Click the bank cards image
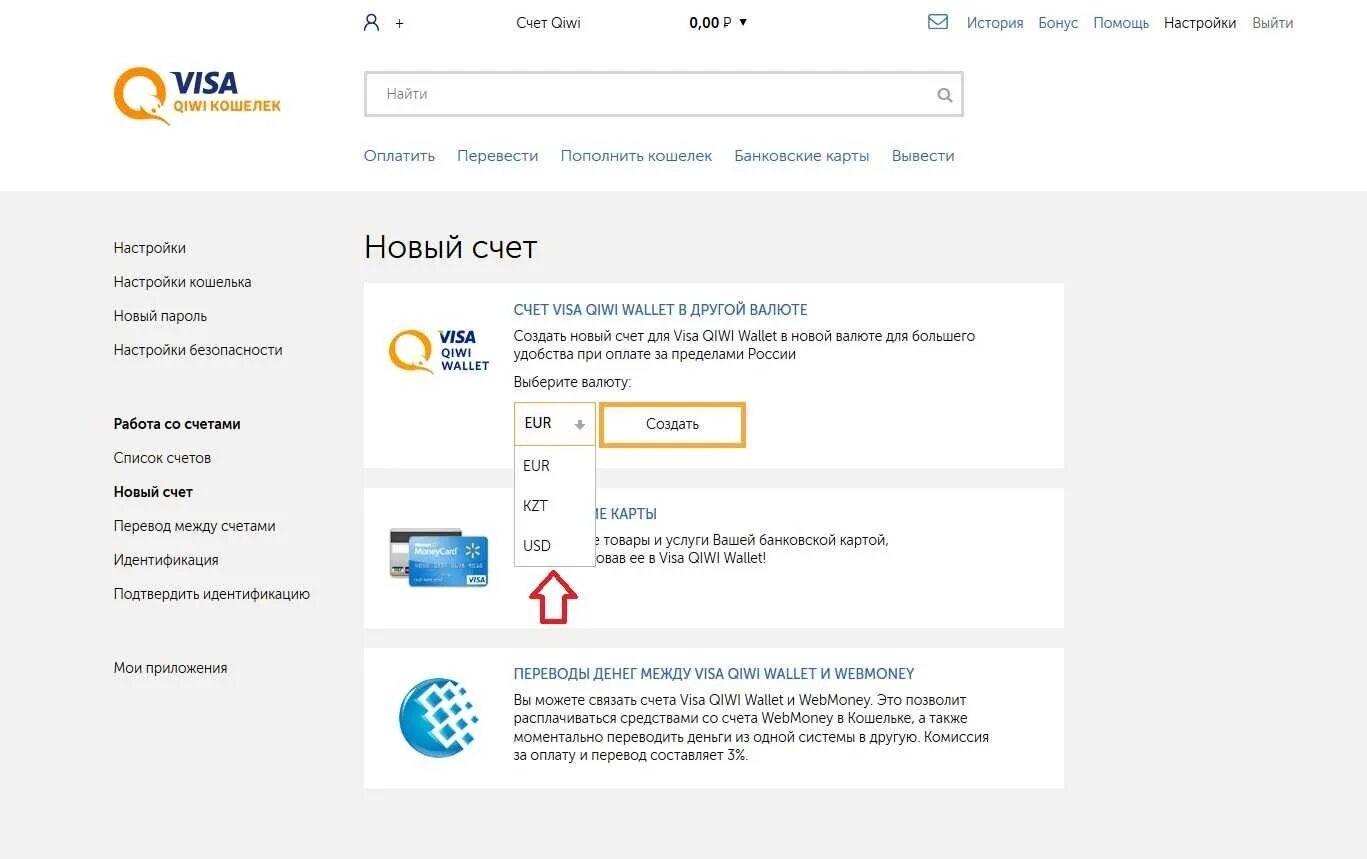Image resolution: width=1367 pixels, height=859 pixels. (439, 557)
